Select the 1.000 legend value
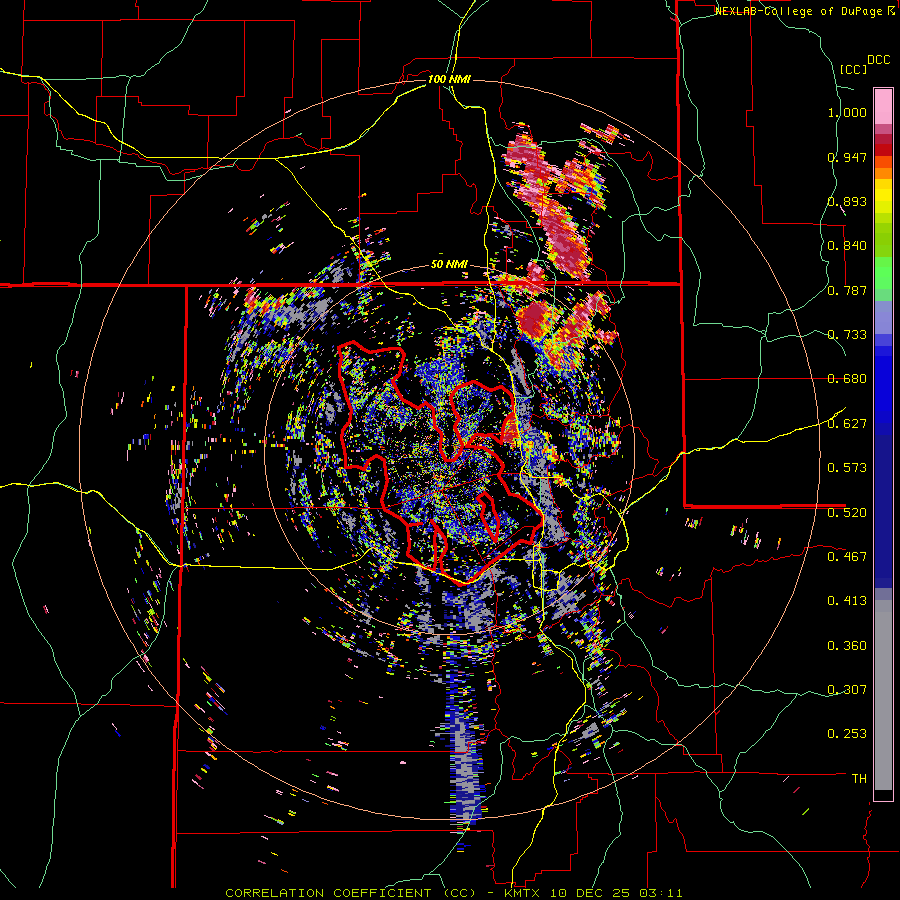The width and height of the screenshot is (900, 900). tap(847, 112)
